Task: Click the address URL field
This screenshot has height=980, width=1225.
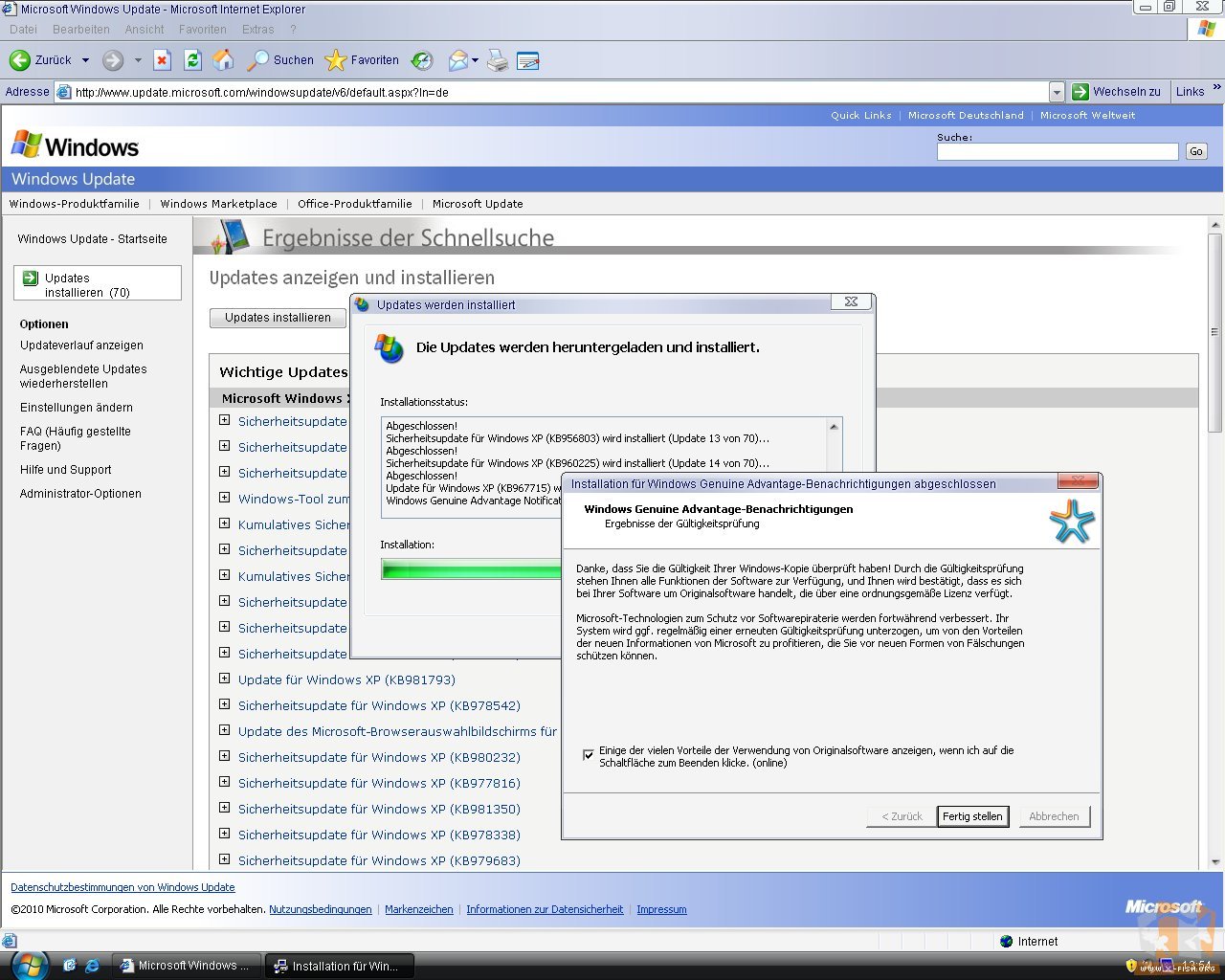Action: pyautogui.click(x=561, y=92)
